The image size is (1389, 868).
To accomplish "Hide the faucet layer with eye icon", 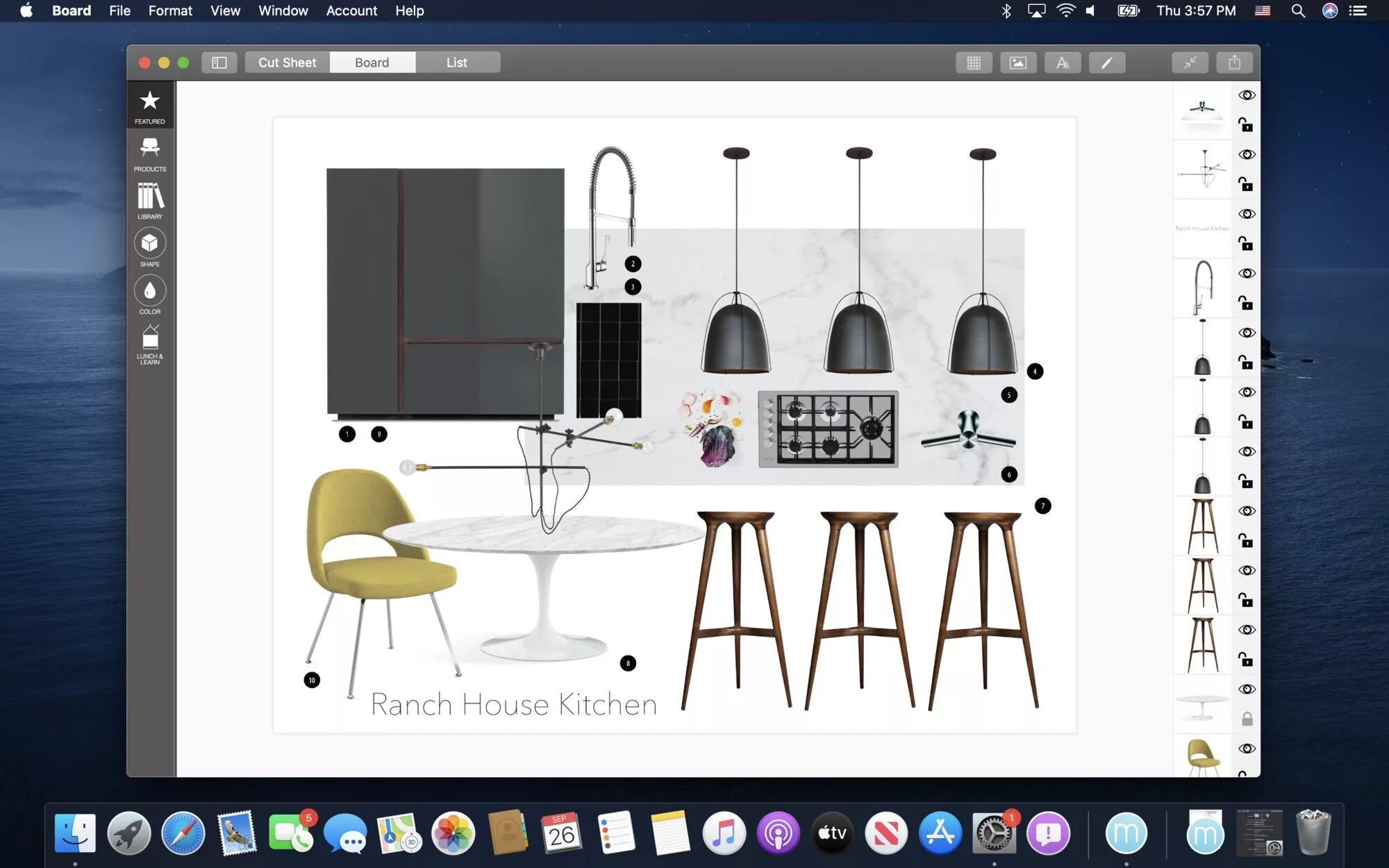I will coord(1247,274).
